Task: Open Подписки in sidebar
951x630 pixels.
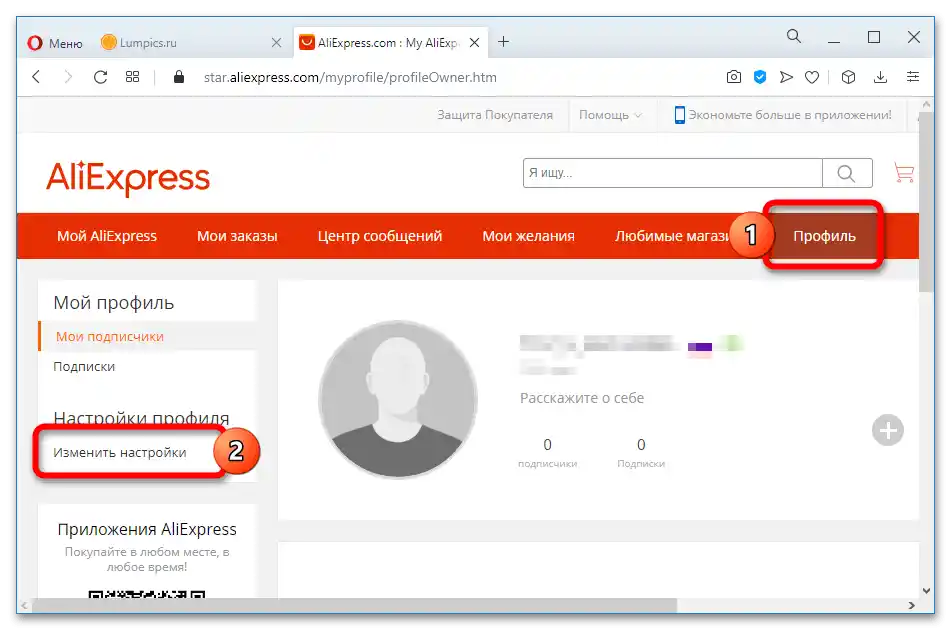Action: click(x=84, y=366)
